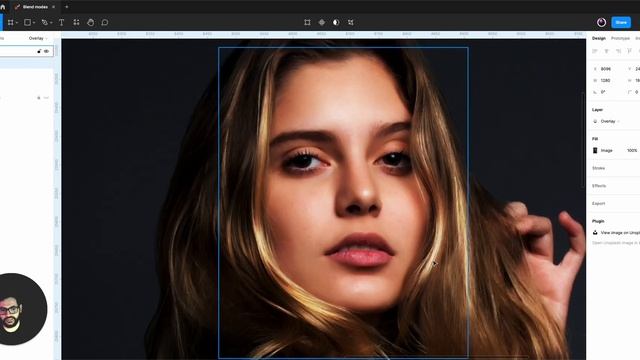Open the Resources components tool
Viewport: 640px width, 360px height.
pyautogui.click(x=76, y=22)
